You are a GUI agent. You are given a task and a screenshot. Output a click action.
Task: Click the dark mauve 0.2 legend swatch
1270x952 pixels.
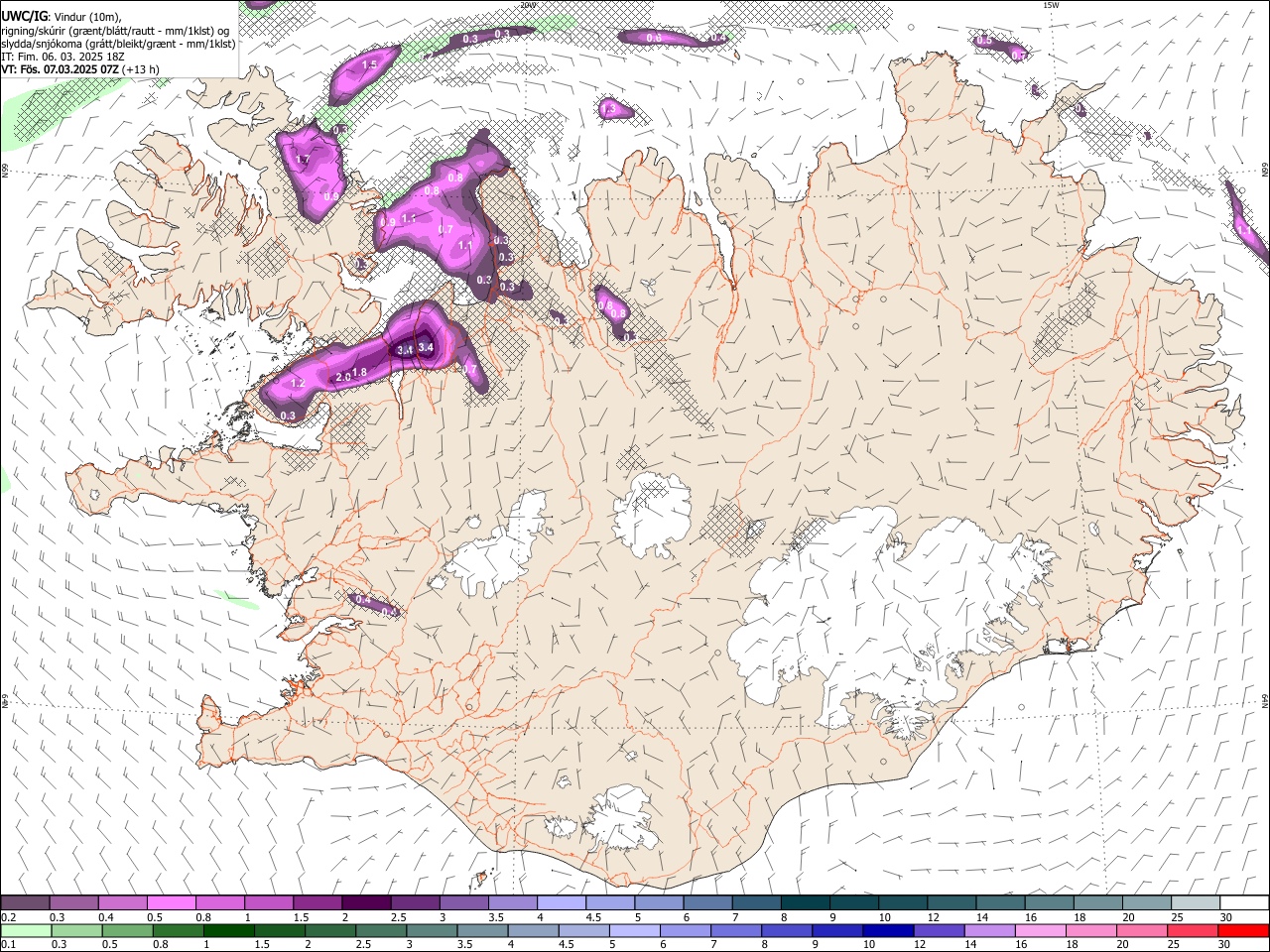(x=26, y=902)
